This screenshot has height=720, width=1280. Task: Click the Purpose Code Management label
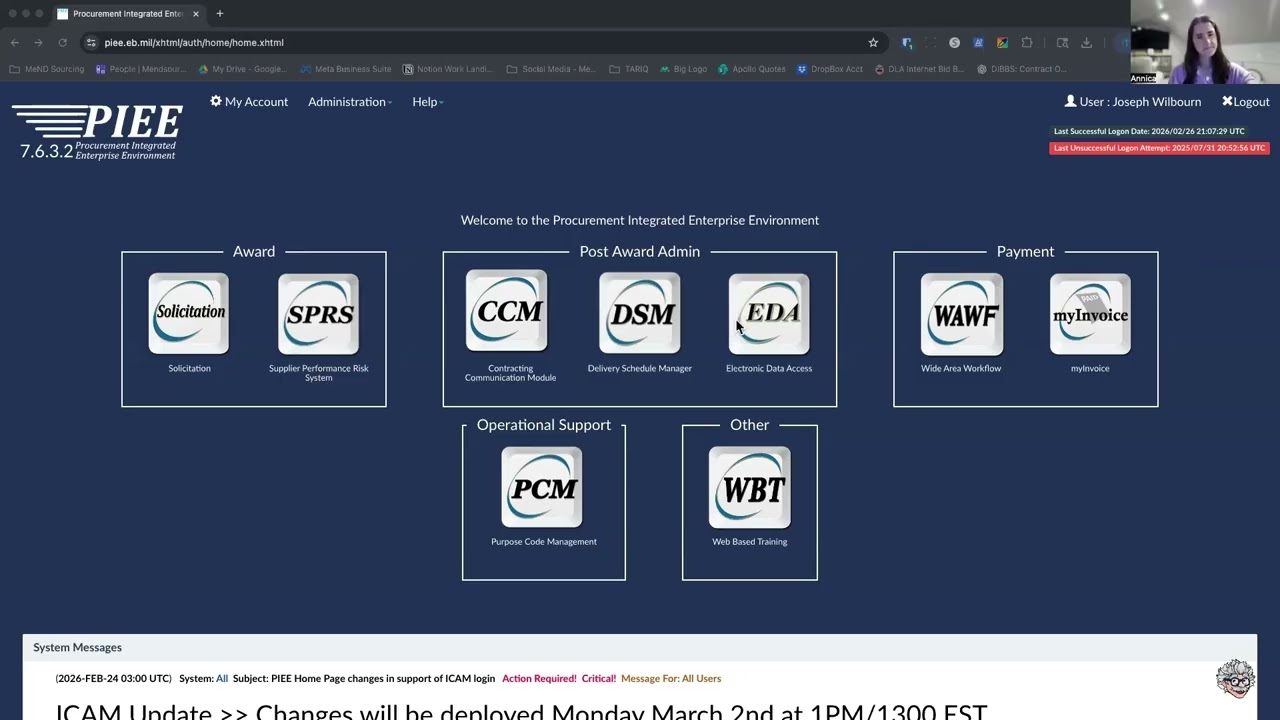544,542
